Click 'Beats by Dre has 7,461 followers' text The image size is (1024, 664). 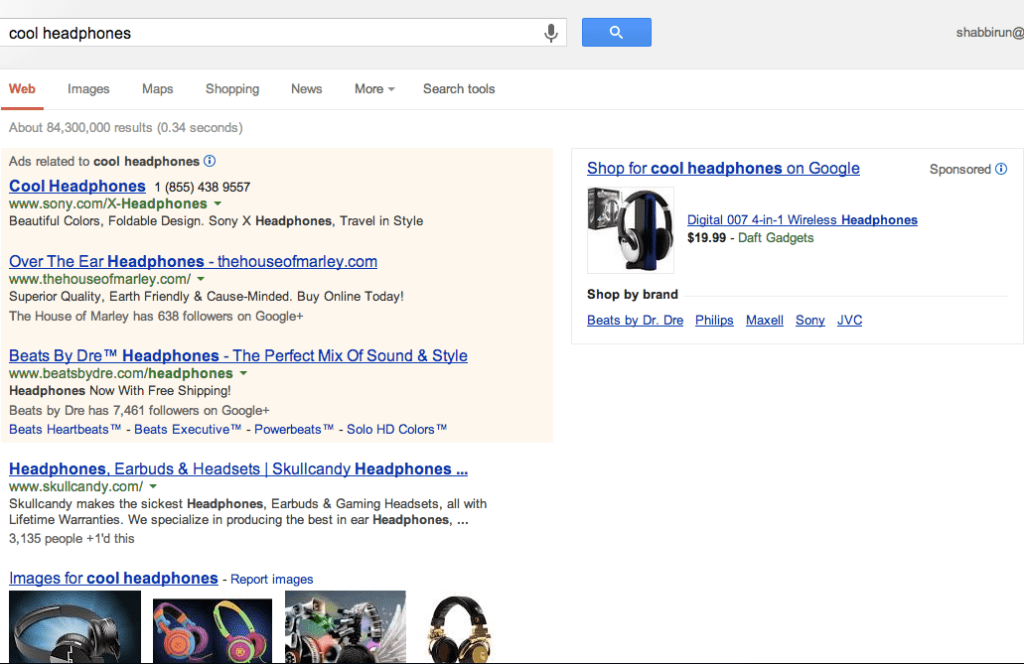(x=139, y=411)
